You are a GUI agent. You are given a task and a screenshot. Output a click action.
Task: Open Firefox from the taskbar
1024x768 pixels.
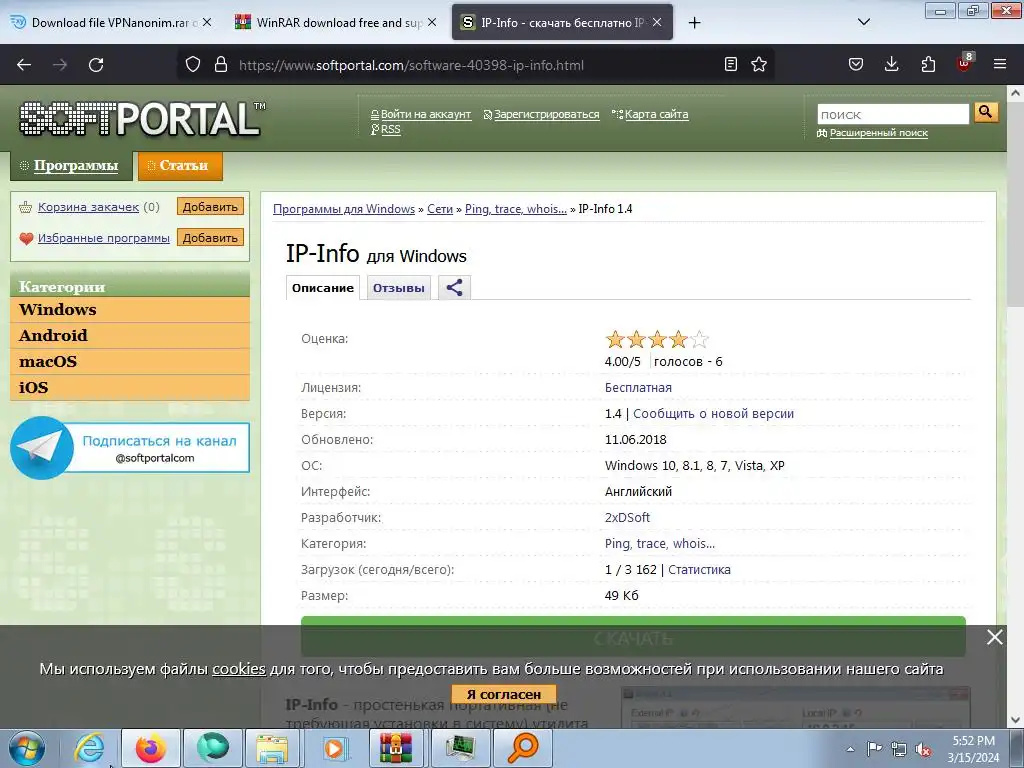151,748
